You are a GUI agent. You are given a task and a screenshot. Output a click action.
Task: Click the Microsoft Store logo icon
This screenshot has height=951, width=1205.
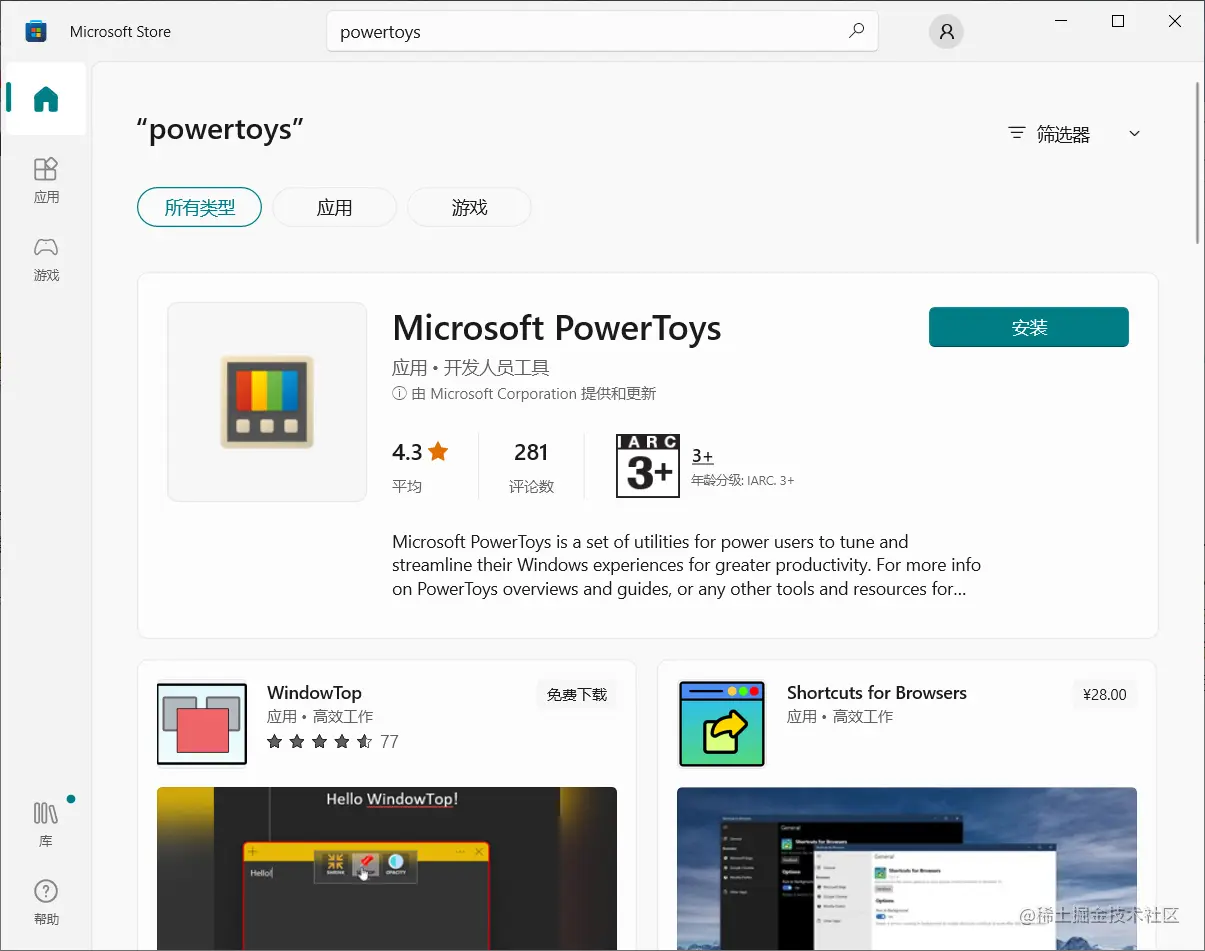pyautogui.click(x=37, y=32)
